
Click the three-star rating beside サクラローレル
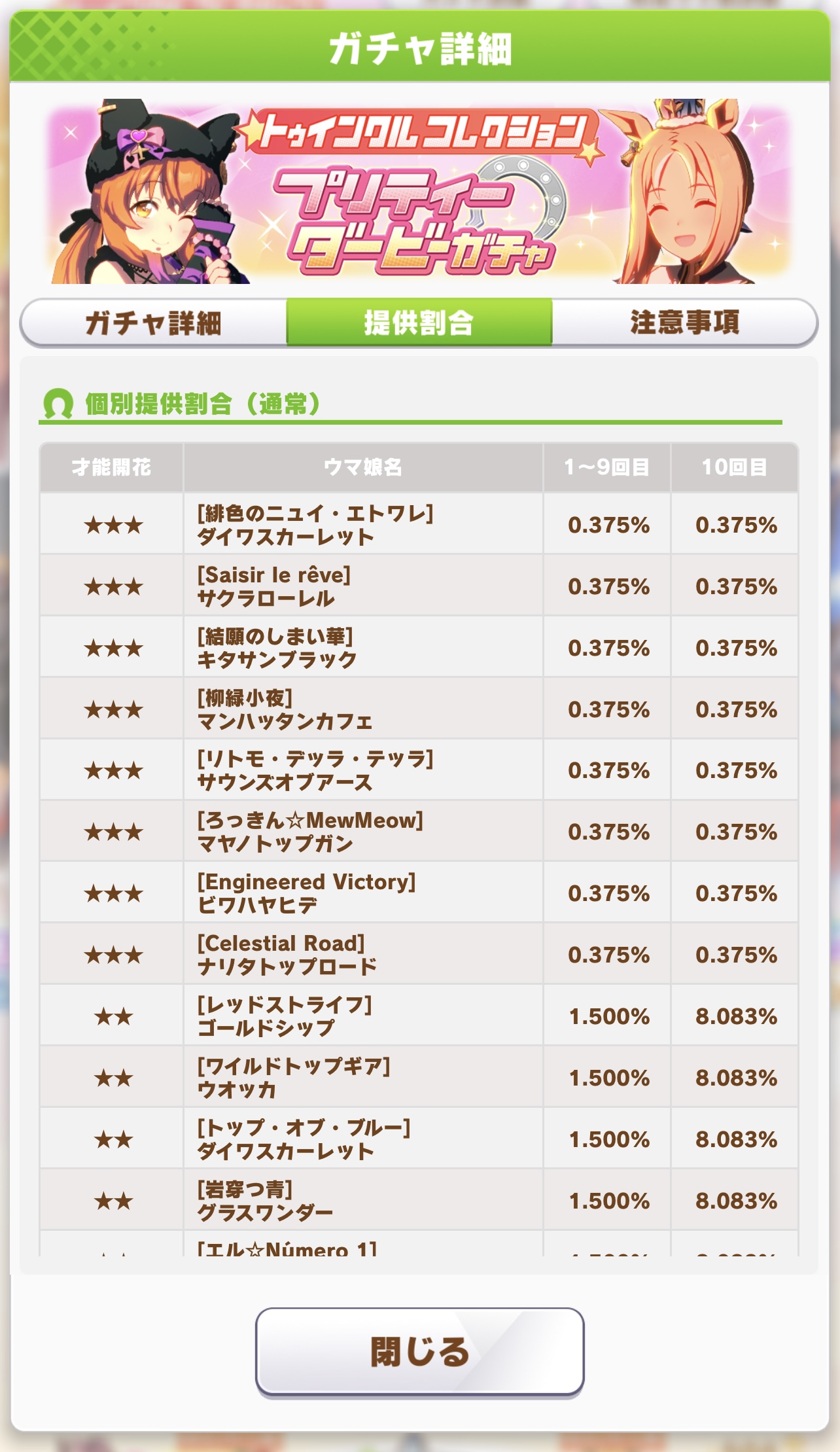click(113, 586)
